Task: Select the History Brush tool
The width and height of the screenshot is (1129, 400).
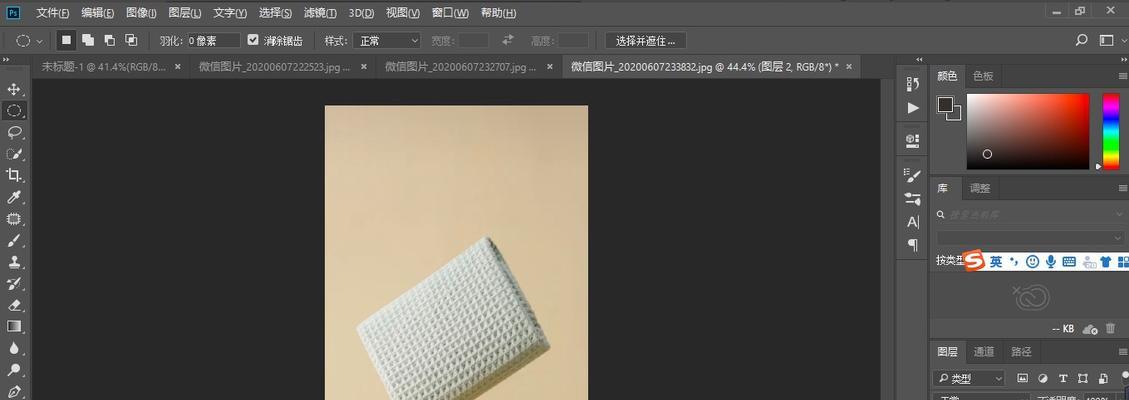Action: coord(14,283)
